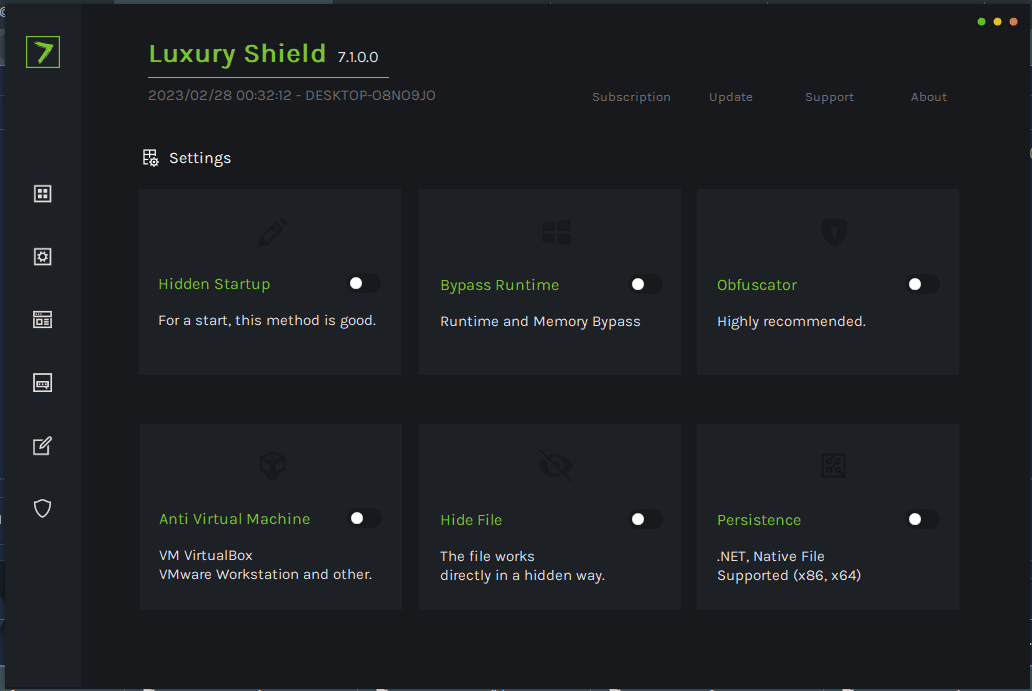The image size is (1032, 691).
Task: Click the green window control dot
Action: coord(981,22)
